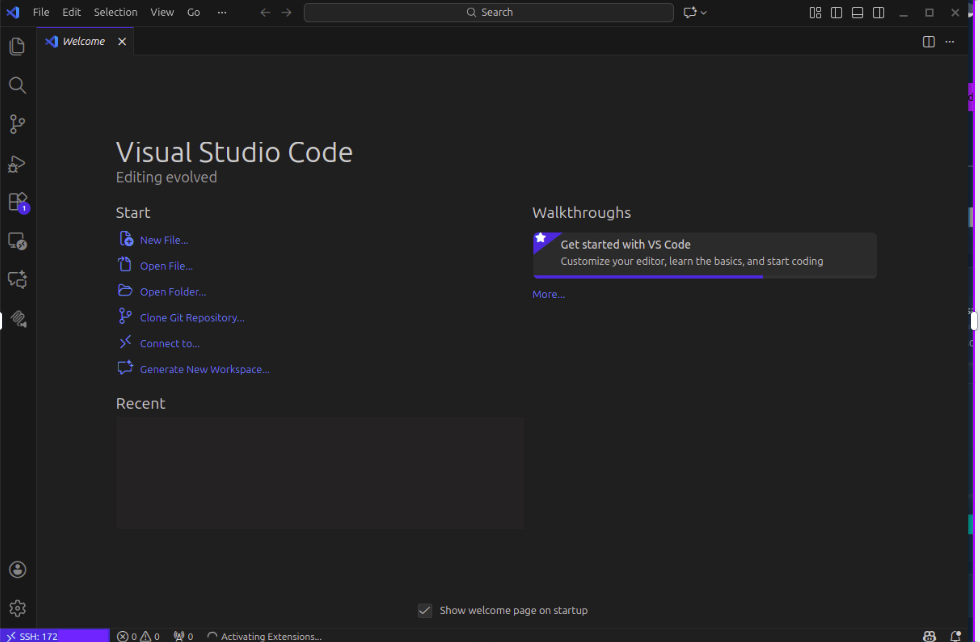The width and height of the screenshot is (980, 642).
Task: Close the Welcome tab
Action: (122, 42)
